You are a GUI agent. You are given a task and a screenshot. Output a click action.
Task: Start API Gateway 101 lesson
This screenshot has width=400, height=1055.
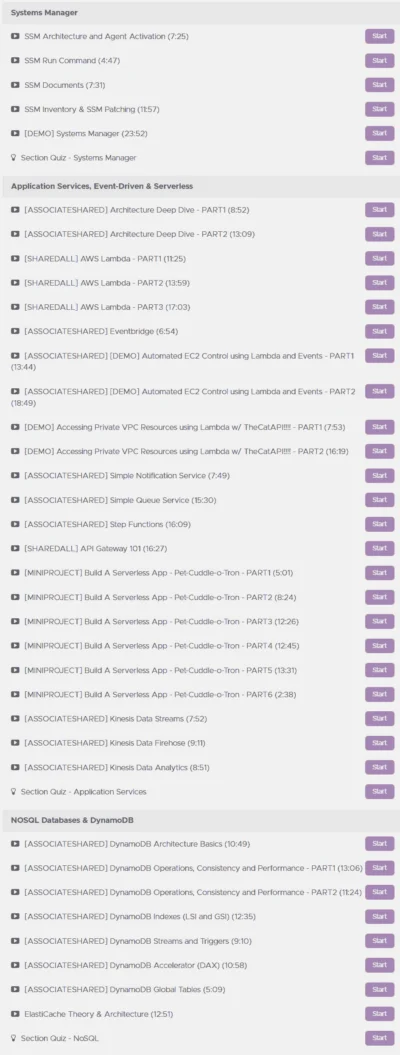(379, 548)
